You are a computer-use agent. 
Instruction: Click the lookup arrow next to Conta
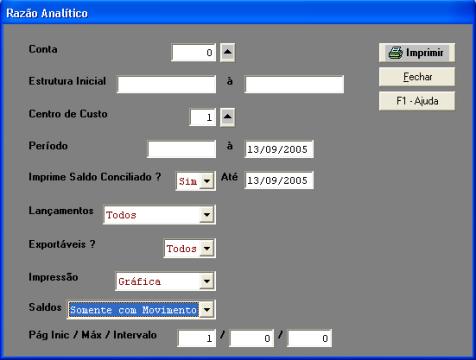click(227, 52)
